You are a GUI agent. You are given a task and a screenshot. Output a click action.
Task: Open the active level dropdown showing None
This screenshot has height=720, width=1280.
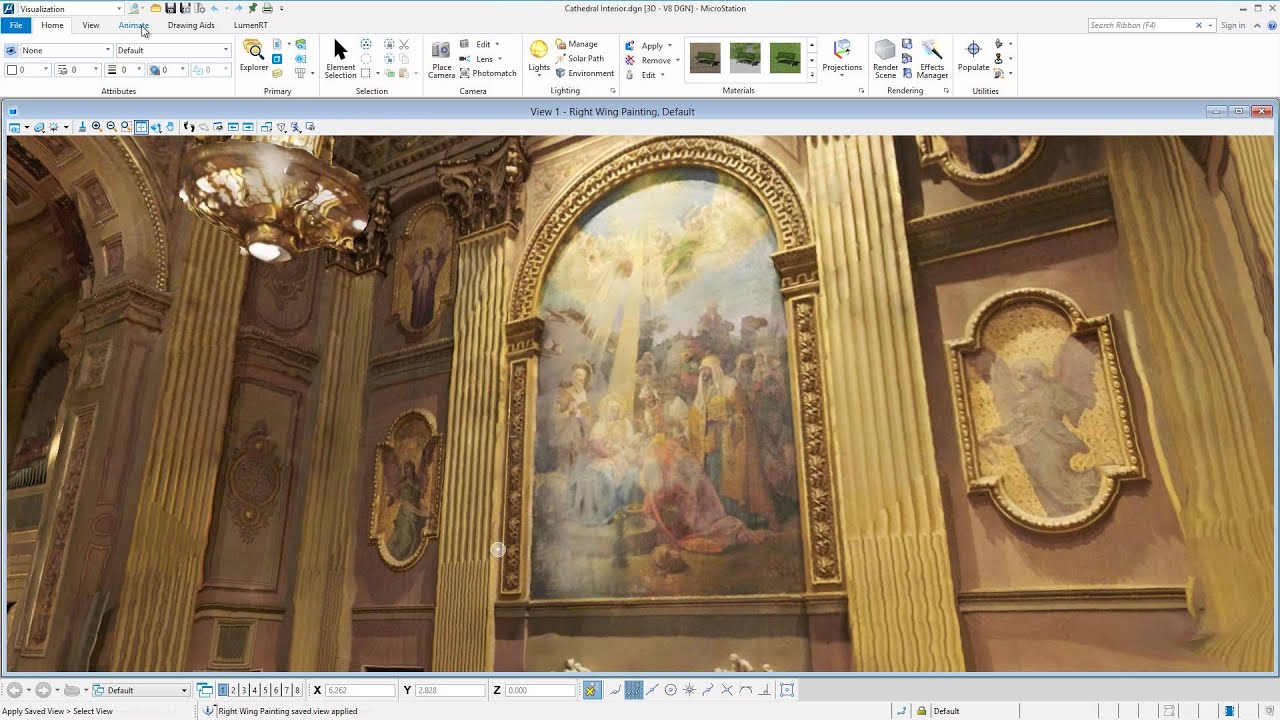(66, 50)
